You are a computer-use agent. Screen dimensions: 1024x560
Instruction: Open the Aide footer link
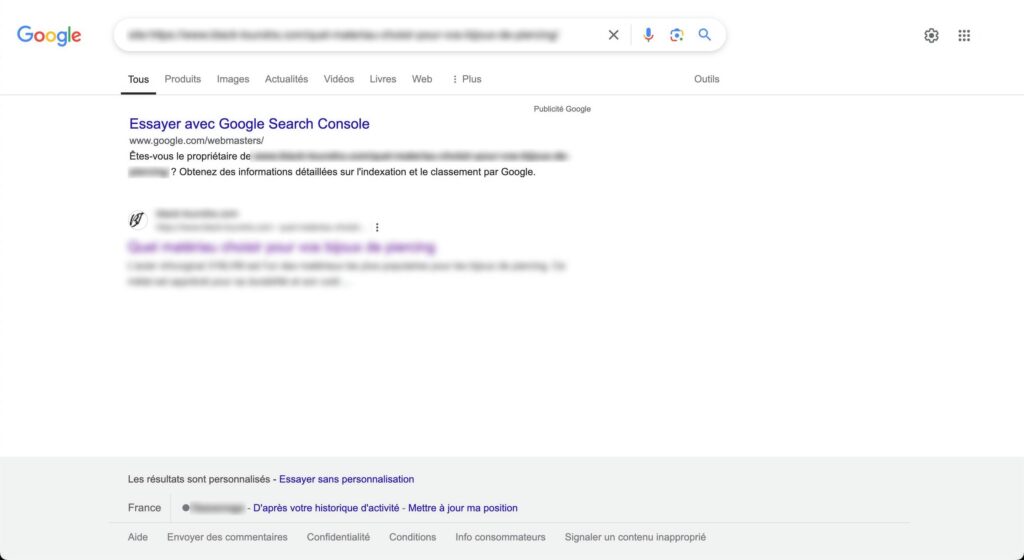pyautogui.click(x=138, y=537)
